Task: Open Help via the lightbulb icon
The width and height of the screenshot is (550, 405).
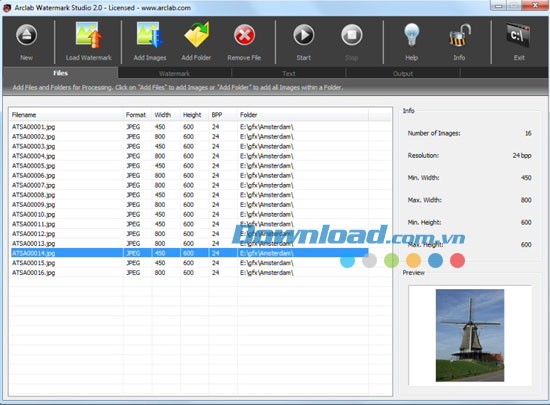Action: click(411, 35)
